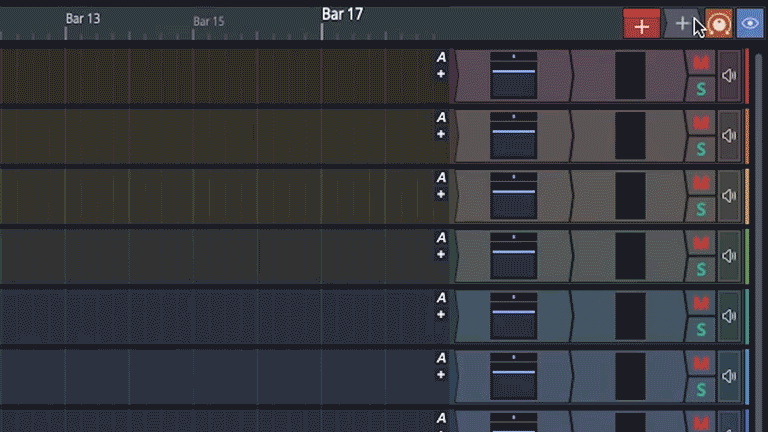768x432 pixels.
Task: Solo the fourth (green) track
Action: tap(701, 269)
